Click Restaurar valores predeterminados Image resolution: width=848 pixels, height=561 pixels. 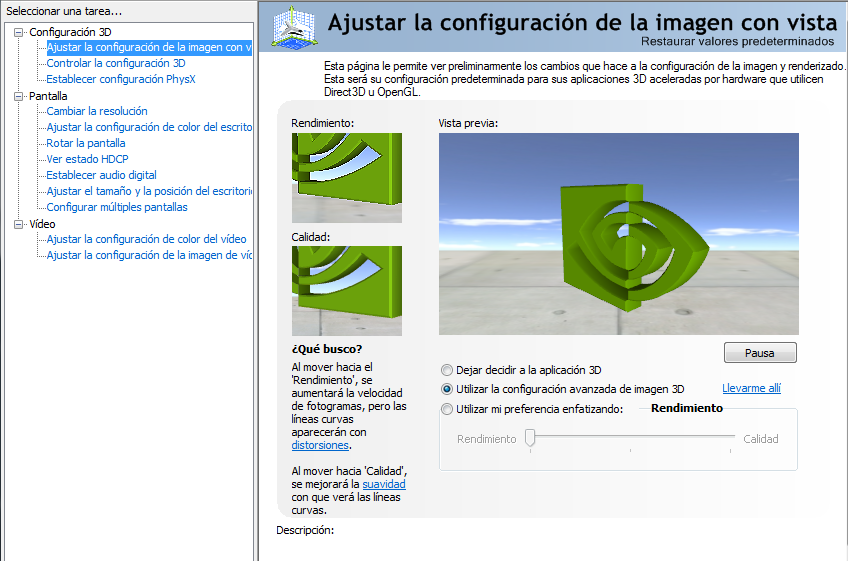[x=738, y=42]
